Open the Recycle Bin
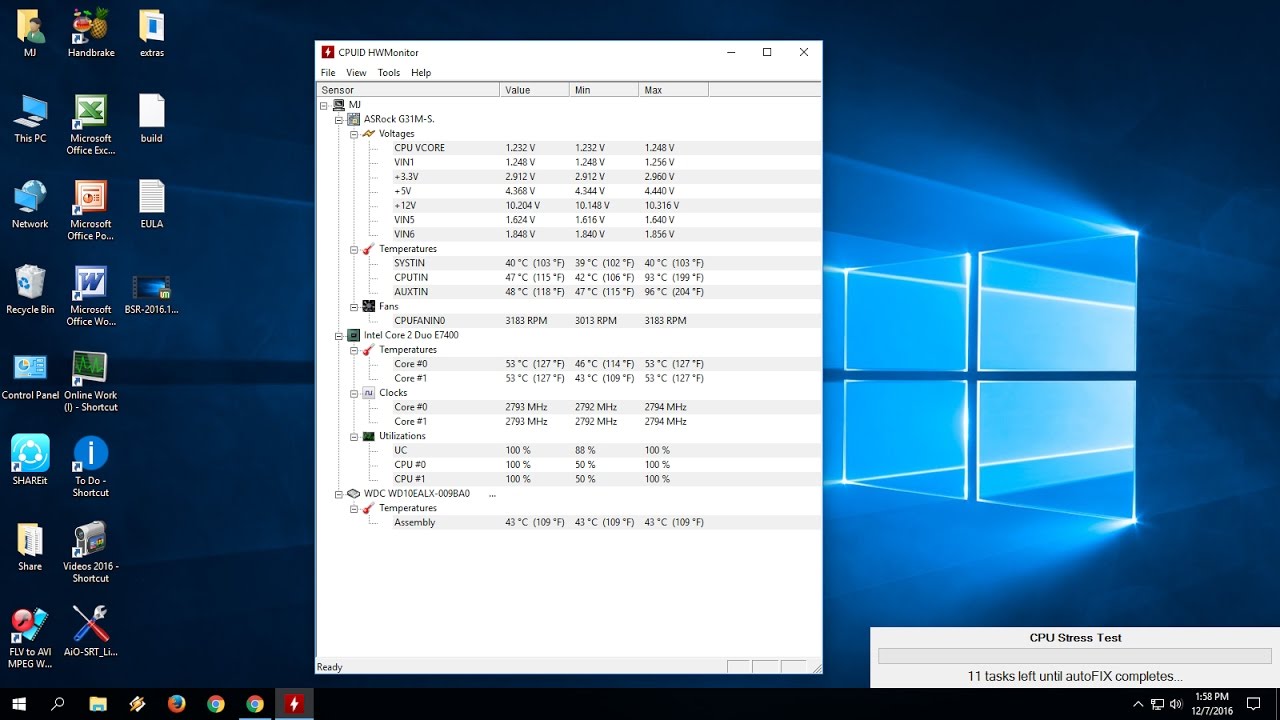 [x=30, y=290]
